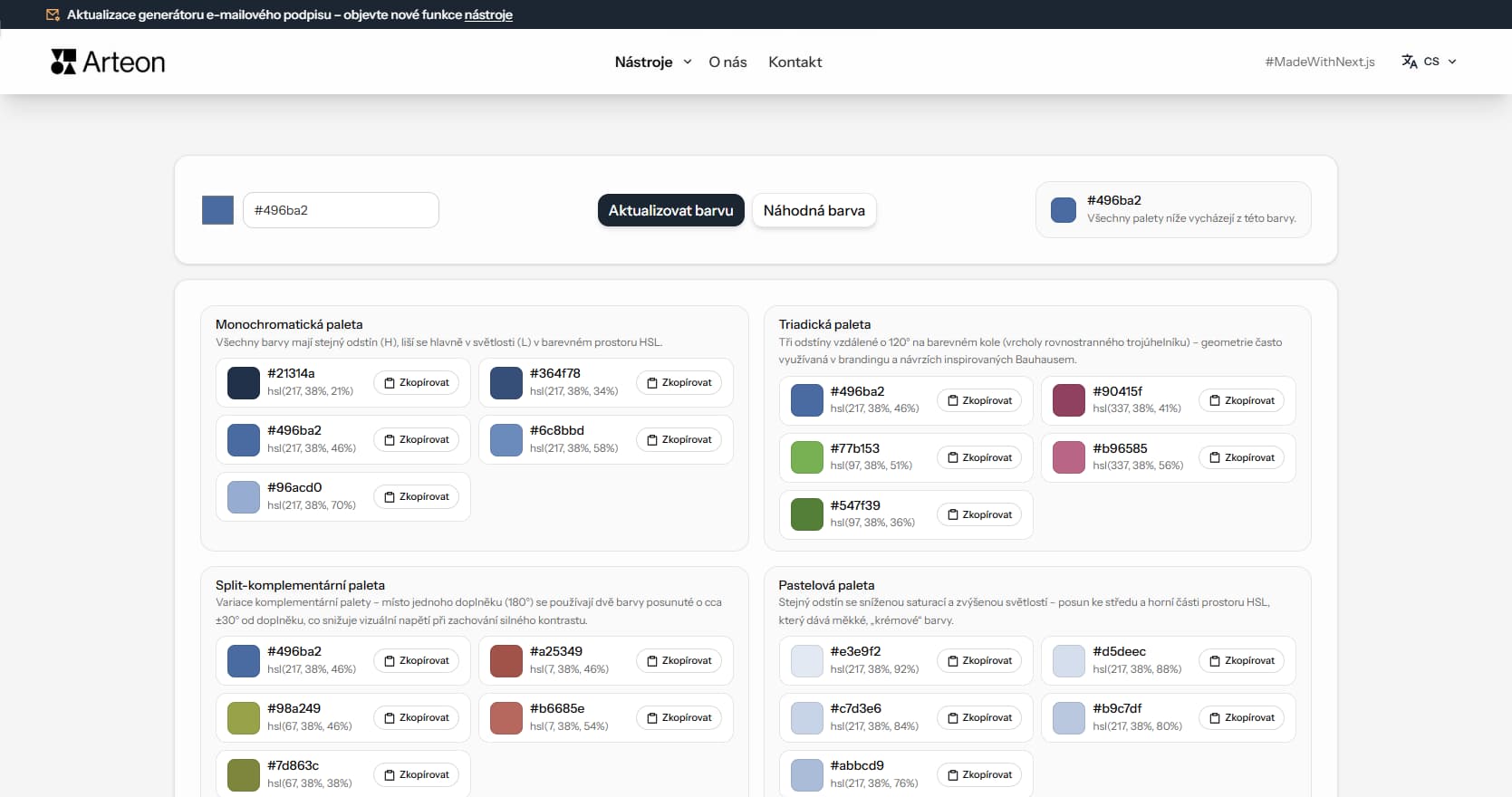
Task: Click the Arteon logo icon
Action: pos(63,62)
